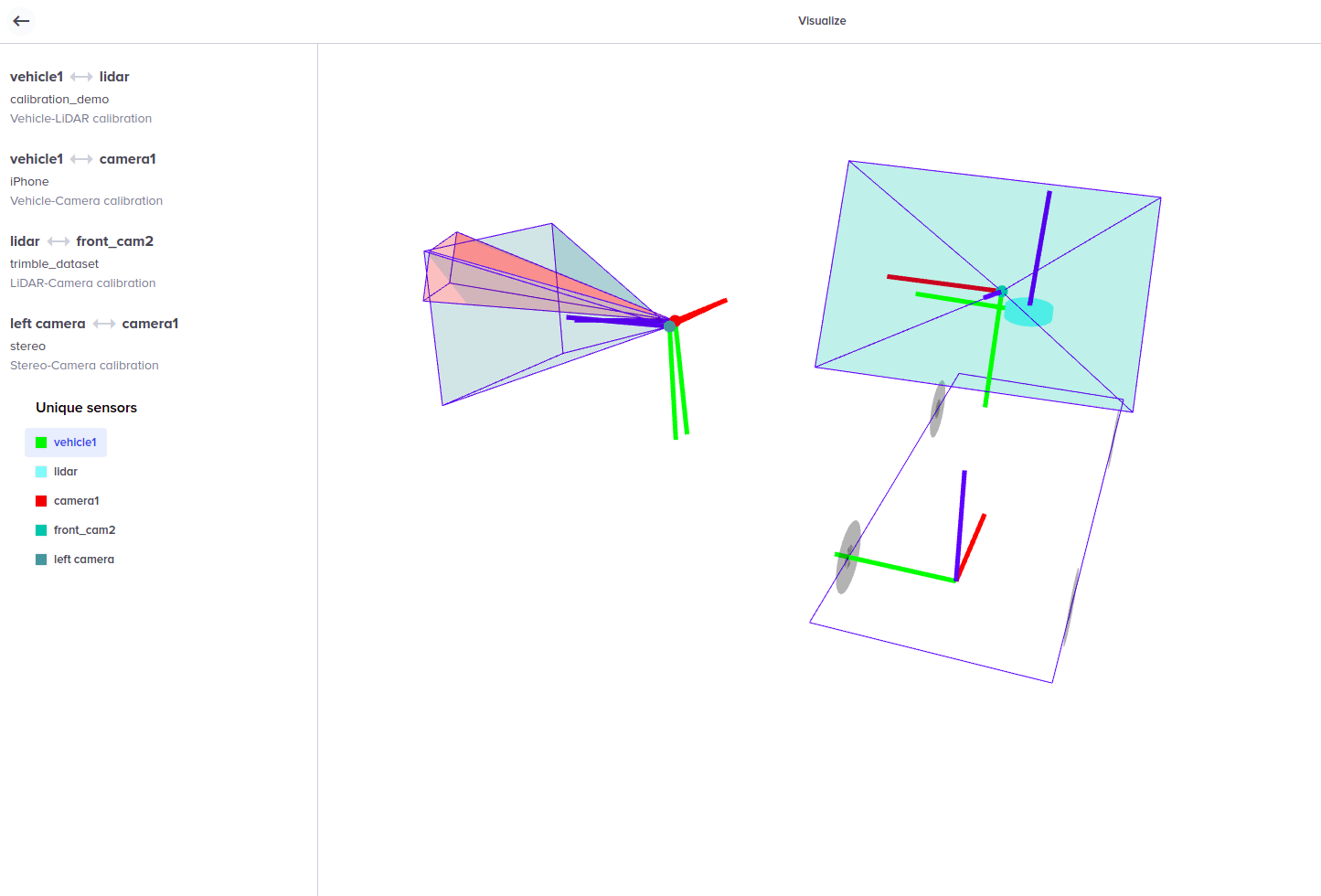This screenshot has width=1321, height=896.
Task: Click the vehicle's front-left gray wheel
Action: pyautogui.click(x=938, y=409)
